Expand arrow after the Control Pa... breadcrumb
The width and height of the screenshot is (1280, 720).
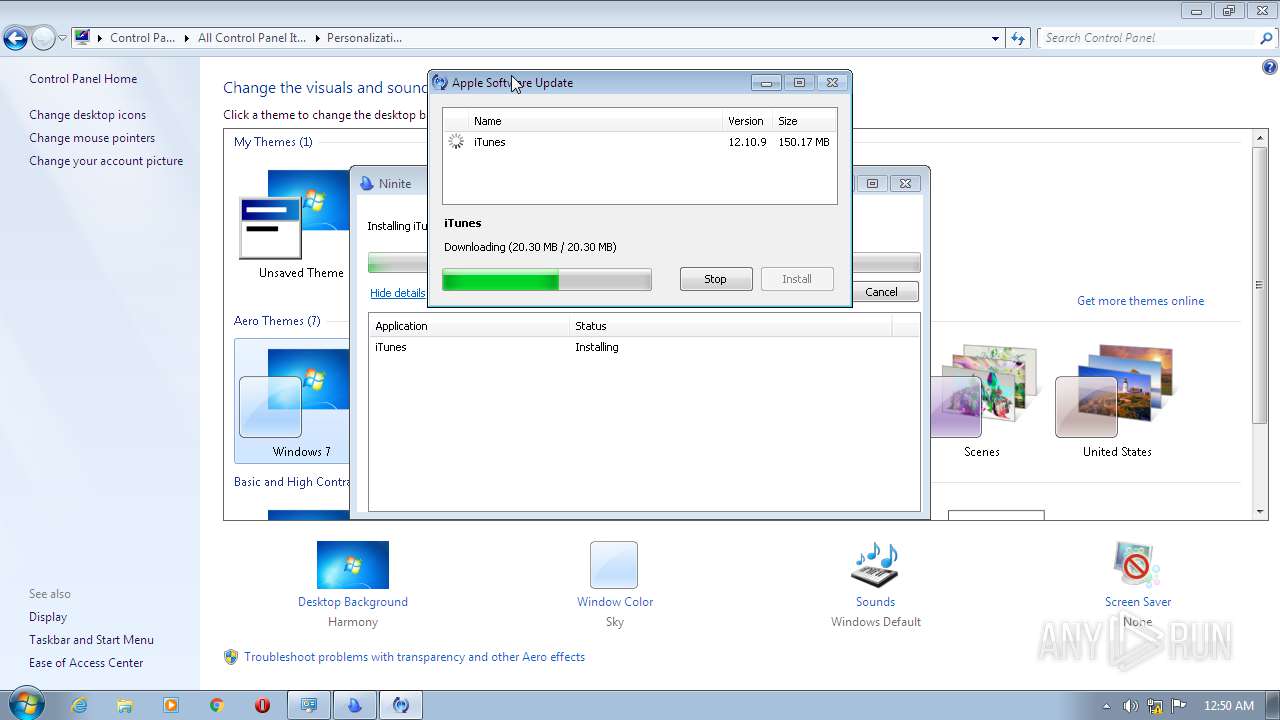point(185,38)
